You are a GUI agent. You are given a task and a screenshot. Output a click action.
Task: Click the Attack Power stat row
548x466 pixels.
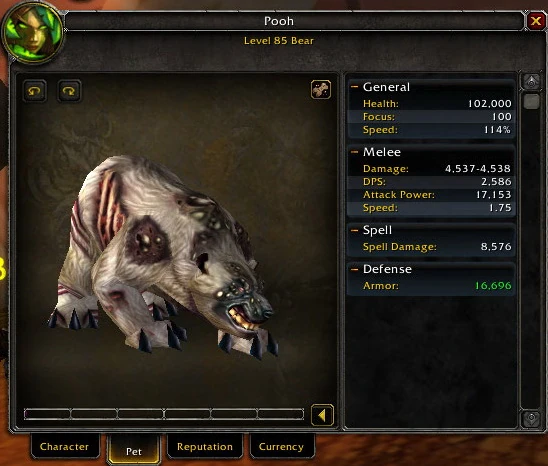(431, 195)
